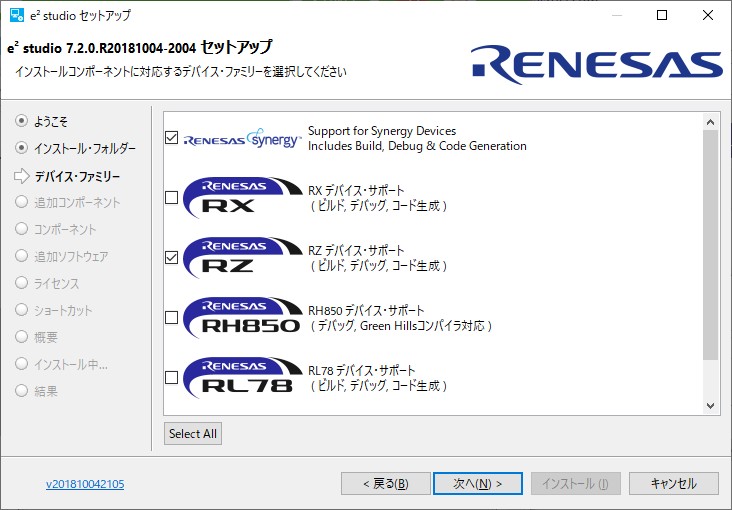Select the ライセンス step radio button
The image size is (732, 510).
[21, 283]
